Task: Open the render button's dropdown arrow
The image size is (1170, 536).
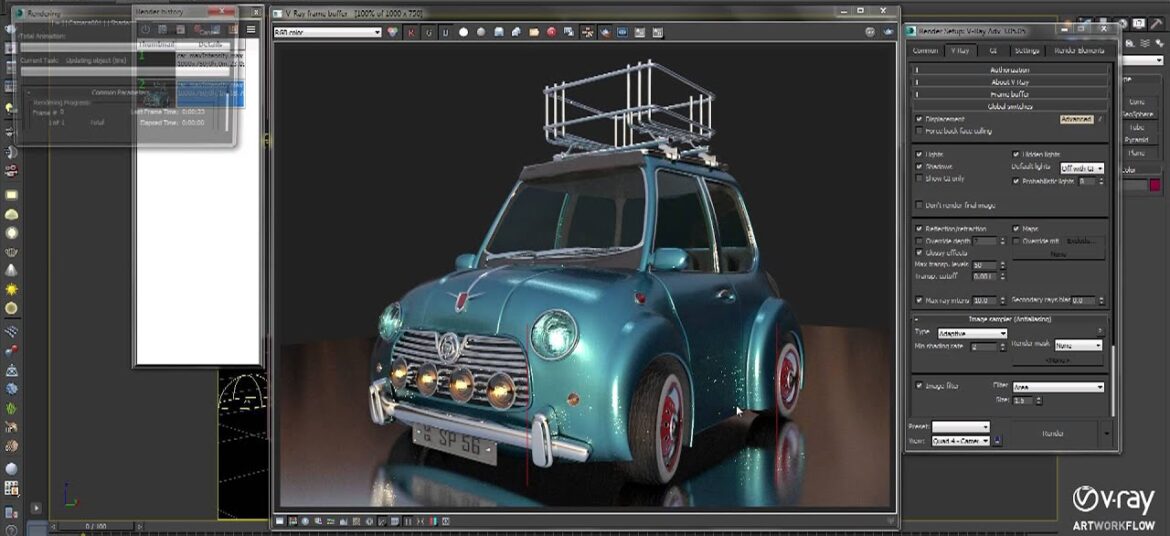Action: click(1106, 433)
